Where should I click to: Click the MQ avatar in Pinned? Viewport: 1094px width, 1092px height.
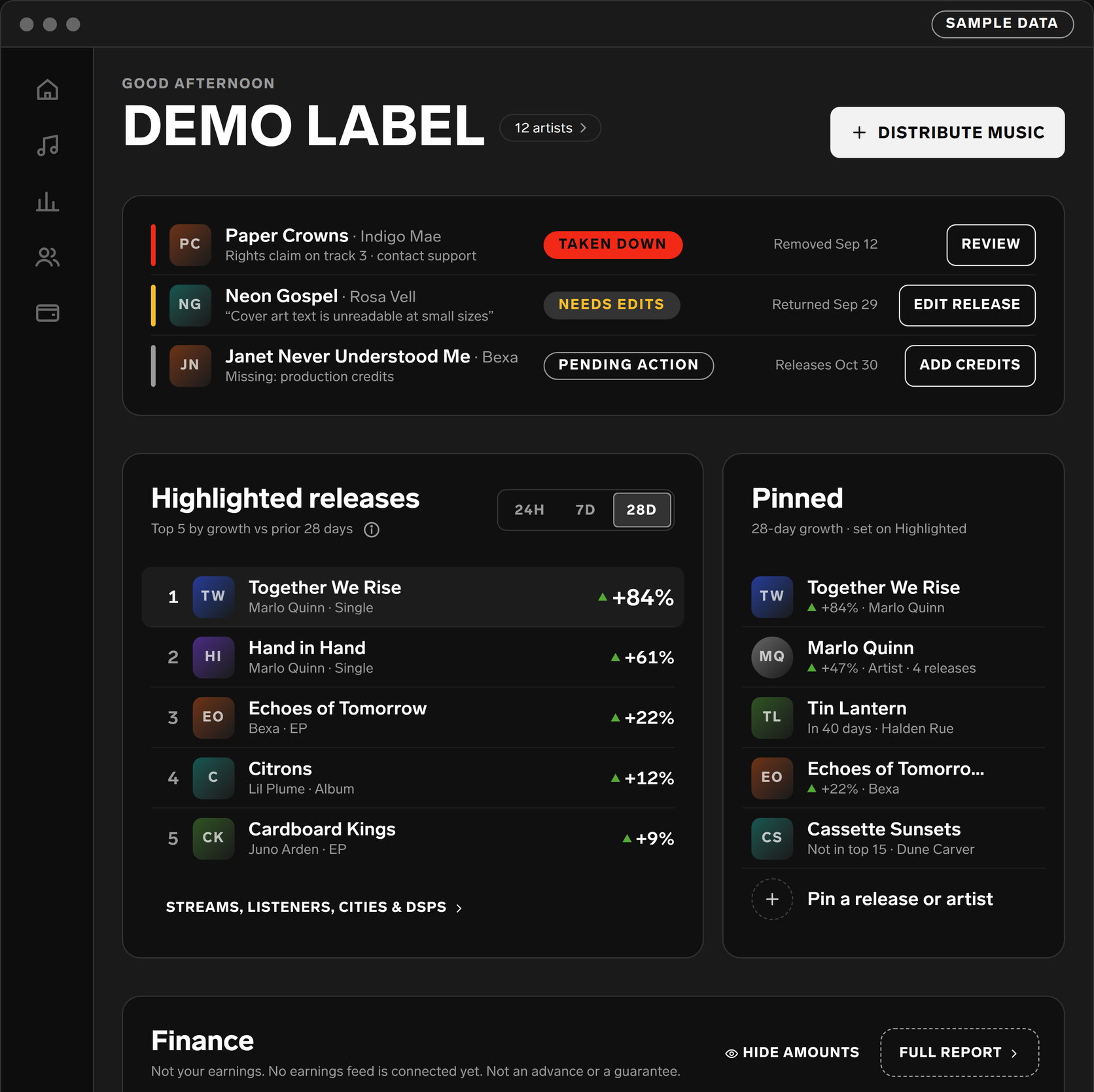772,657
